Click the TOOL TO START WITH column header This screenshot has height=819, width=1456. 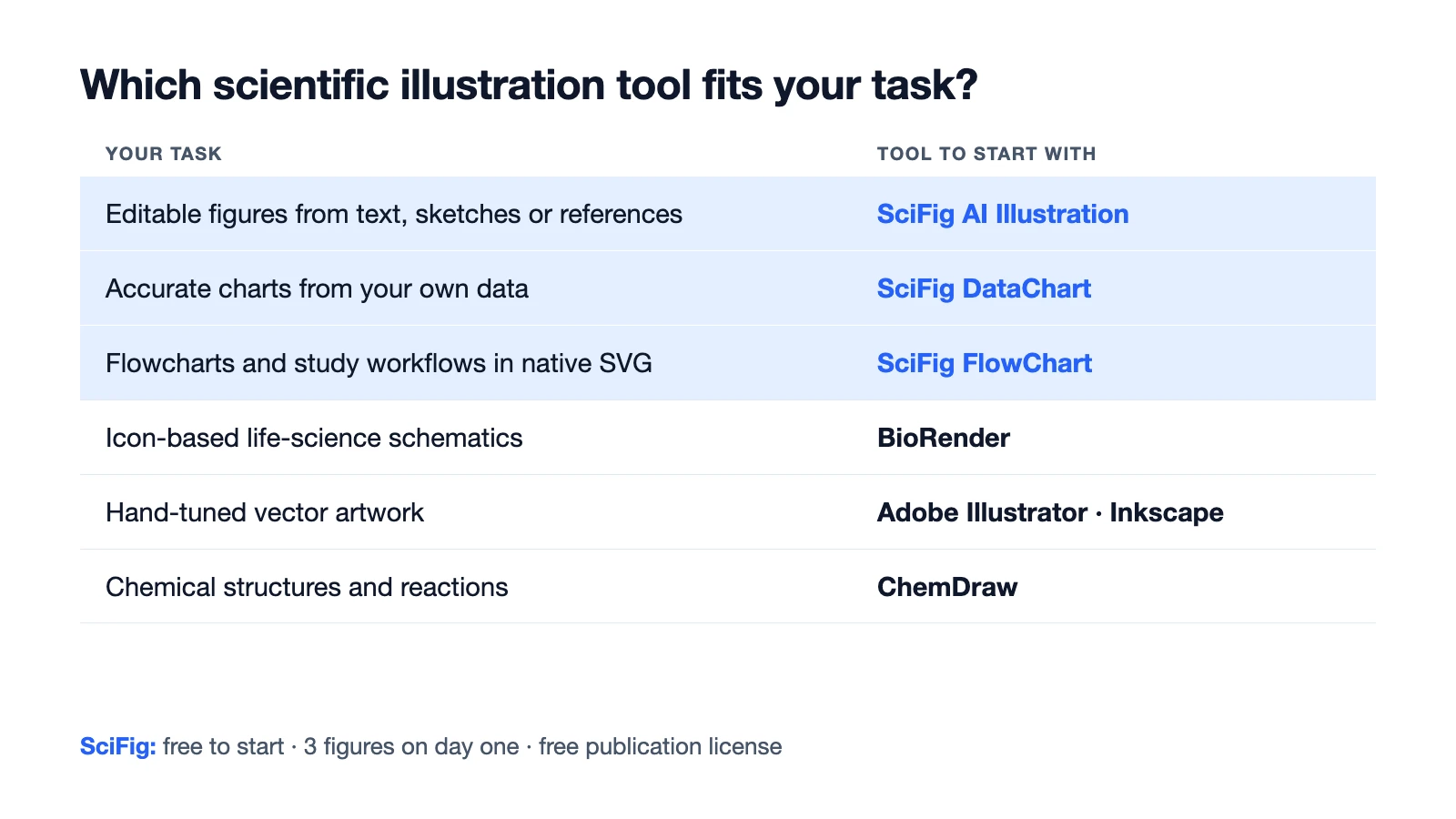(x=986, y=154)
